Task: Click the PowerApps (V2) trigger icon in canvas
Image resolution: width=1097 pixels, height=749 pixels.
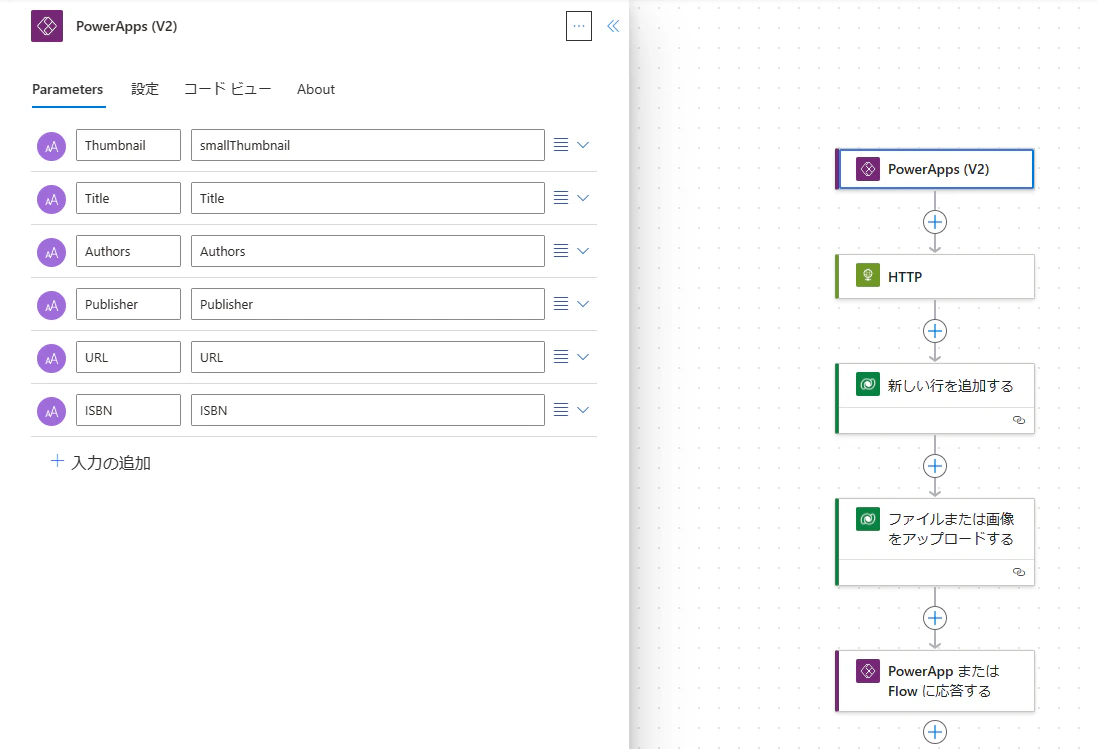Action: click(868, 169)
